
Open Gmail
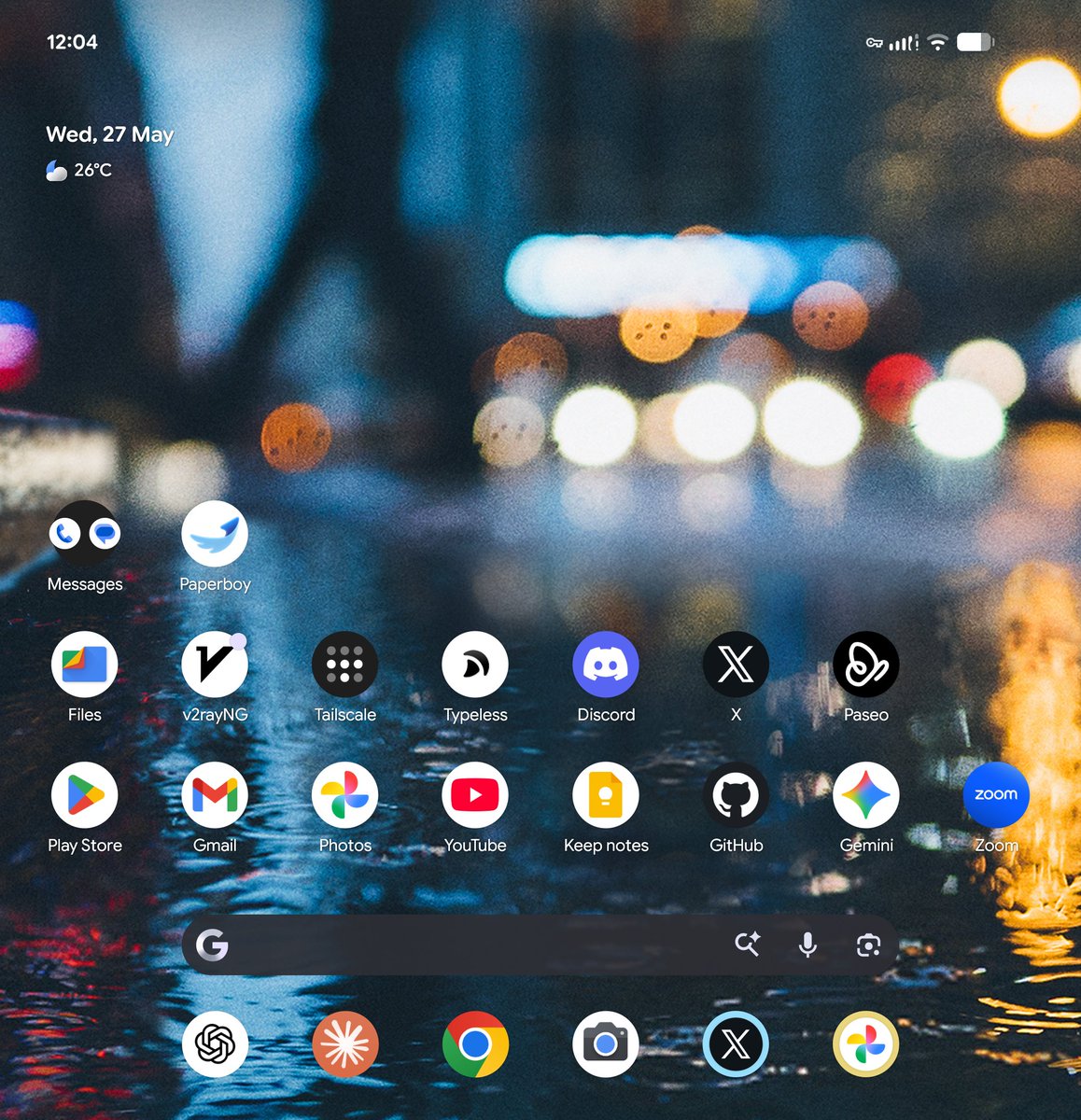(215, 795)
